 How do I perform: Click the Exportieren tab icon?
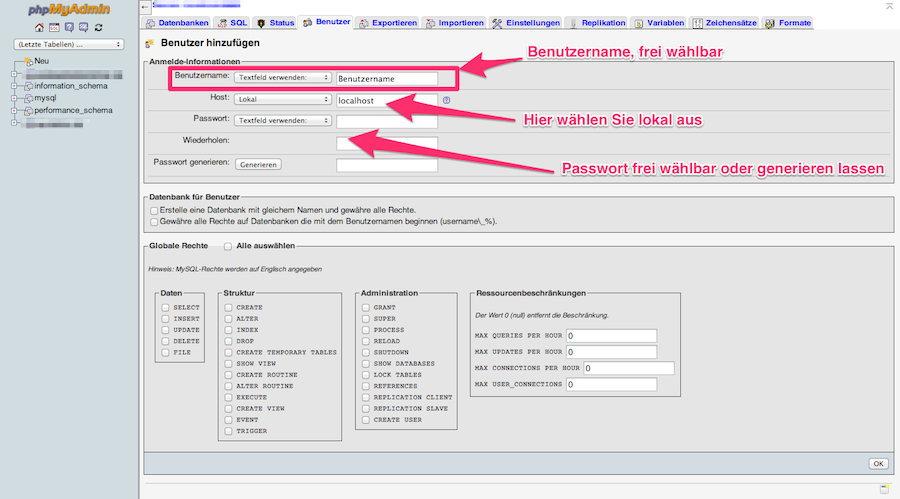tap(364, 23)
